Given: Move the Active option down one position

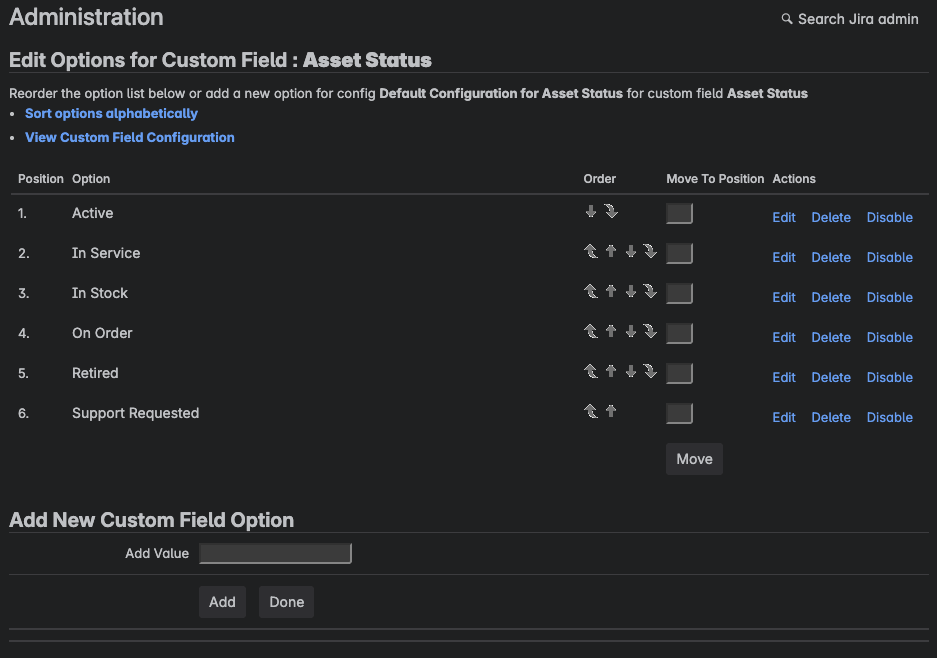Looking at the screenshot, I should 591,212.
